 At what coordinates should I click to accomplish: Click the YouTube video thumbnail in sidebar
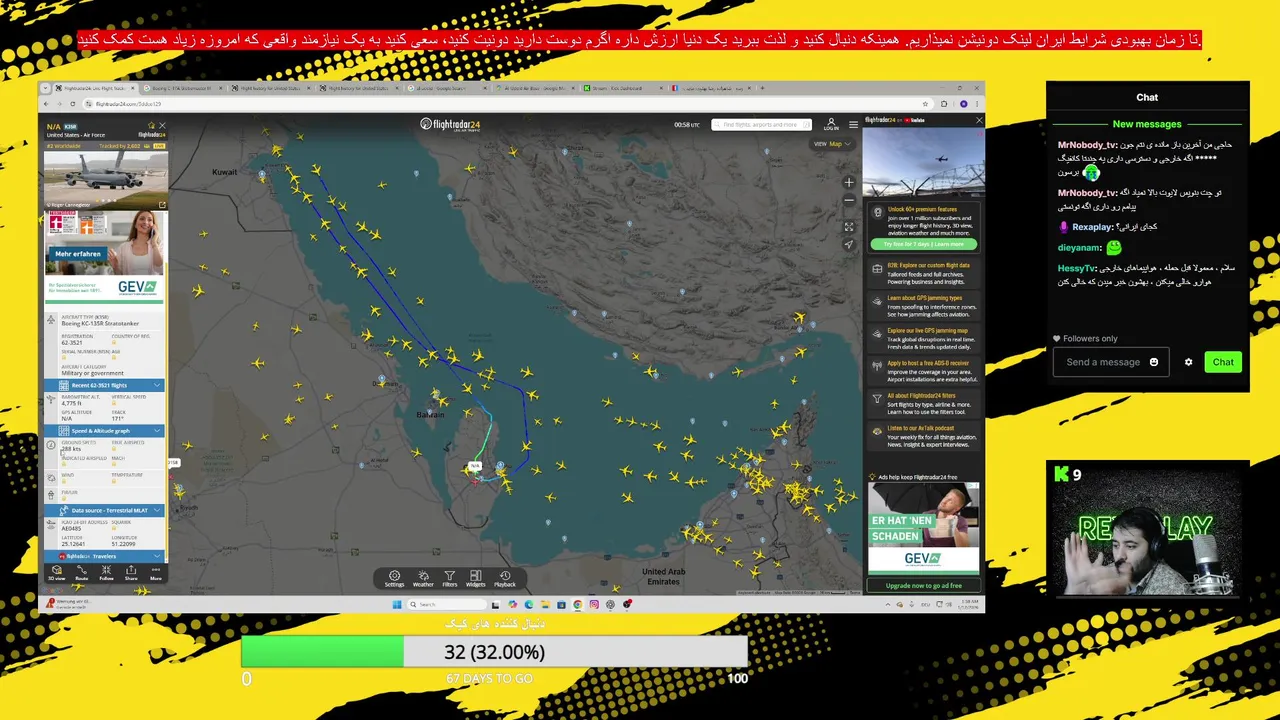click(x=923, y=163)
